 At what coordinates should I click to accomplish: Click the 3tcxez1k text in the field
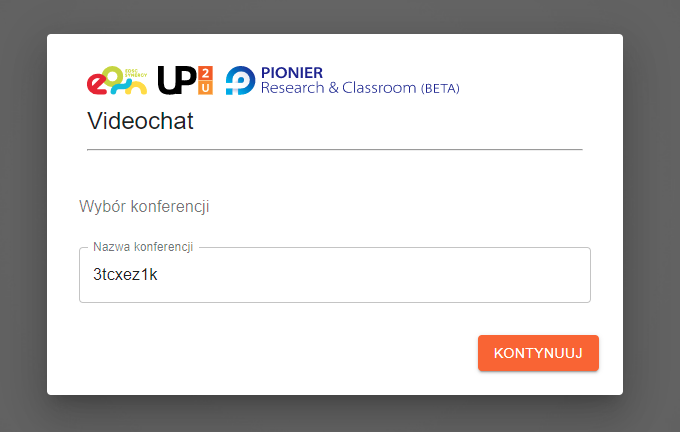pyautogui.click(x=125, y=275)
